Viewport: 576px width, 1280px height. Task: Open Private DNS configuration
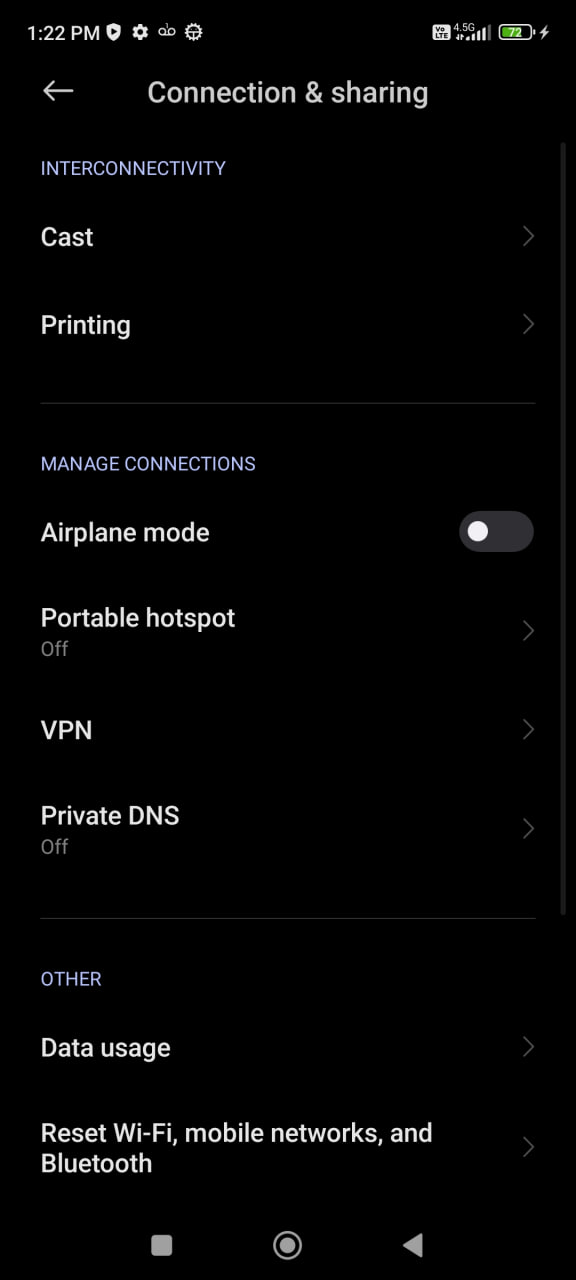click(288, 828)
